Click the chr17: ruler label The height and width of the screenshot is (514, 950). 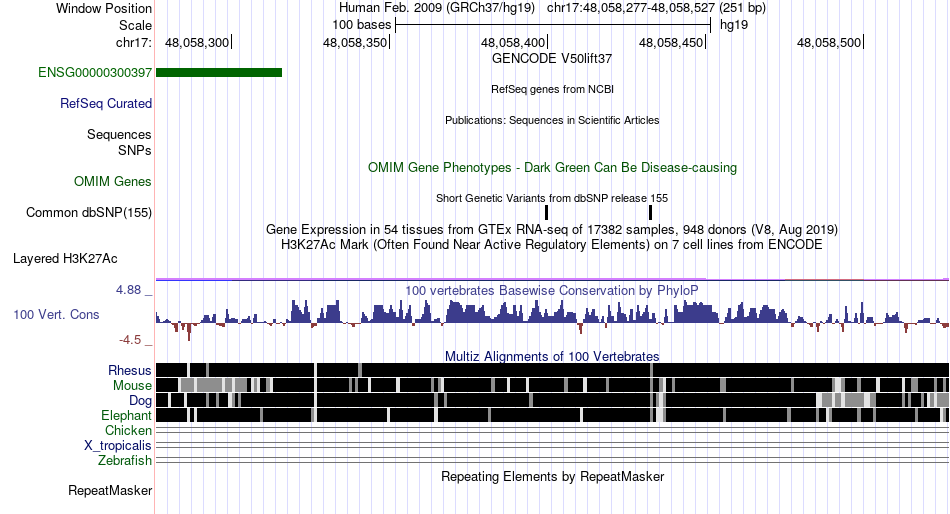[x=134, y=42]
